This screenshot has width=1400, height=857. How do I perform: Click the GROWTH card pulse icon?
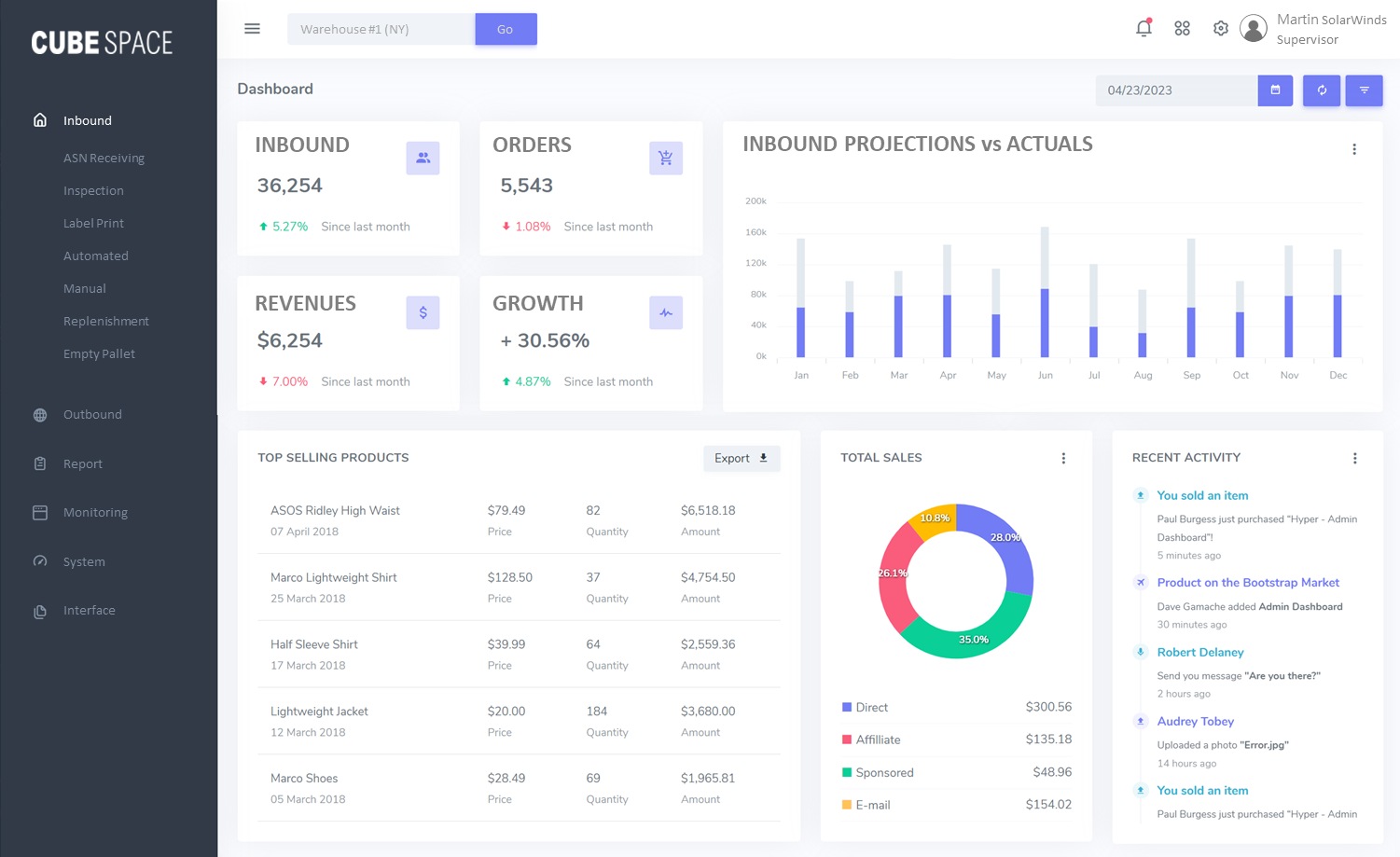[666, 312]
